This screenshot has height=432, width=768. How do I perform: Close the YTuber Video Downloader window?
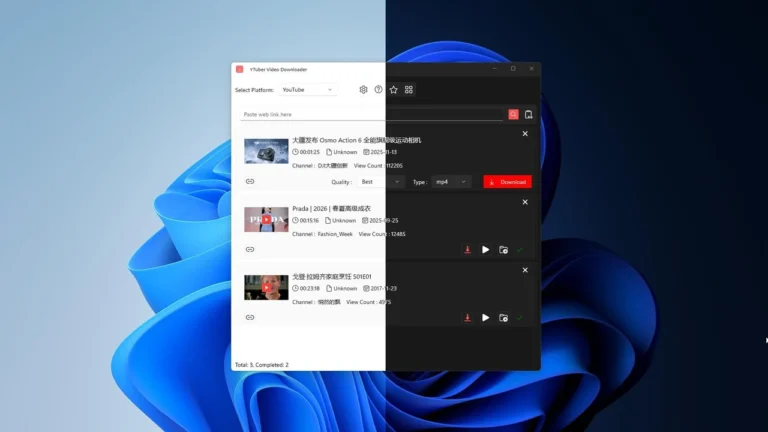531,69
